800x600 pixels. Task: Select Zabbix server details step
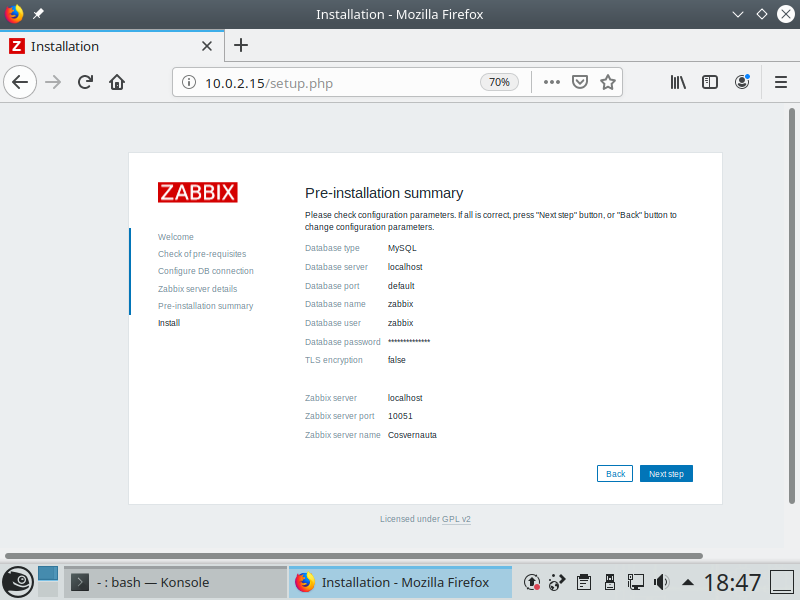pyautogui.click(x=197, y=289)
